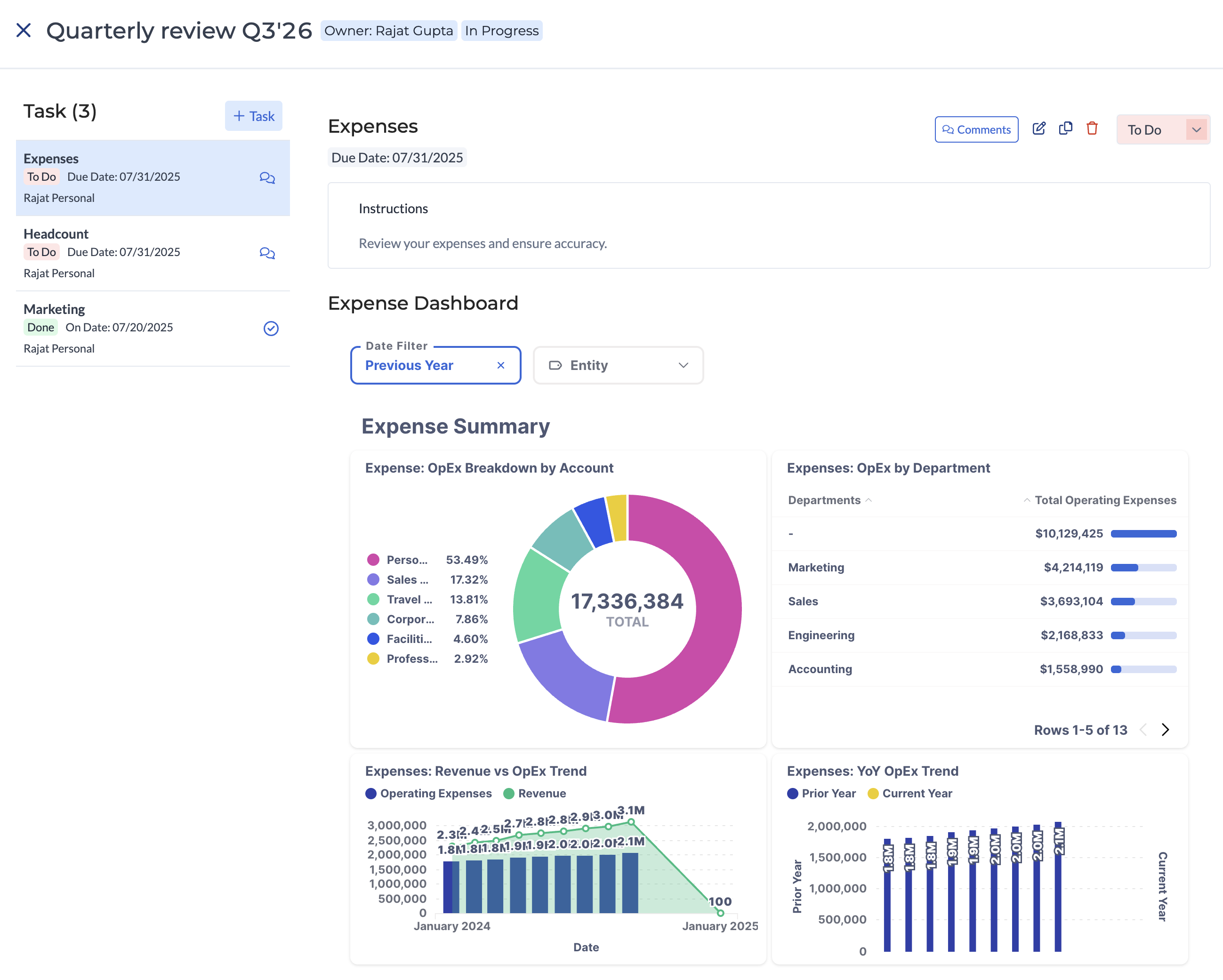Close the Quarterly review Q3'26 panel

tap(24, 30)
